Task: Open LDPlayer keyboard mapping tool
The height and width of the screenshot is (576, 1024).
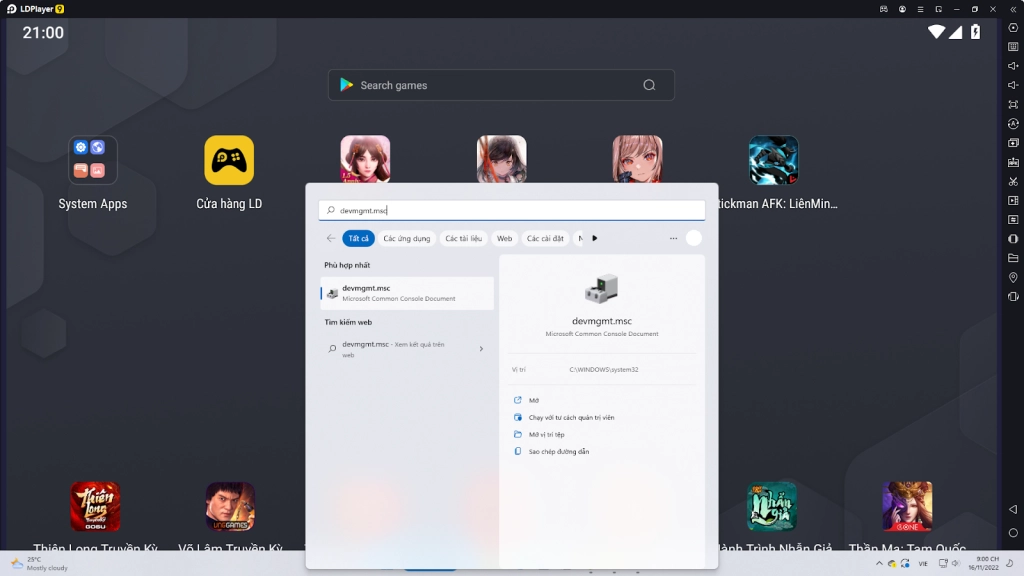Action: point(1013,47)
